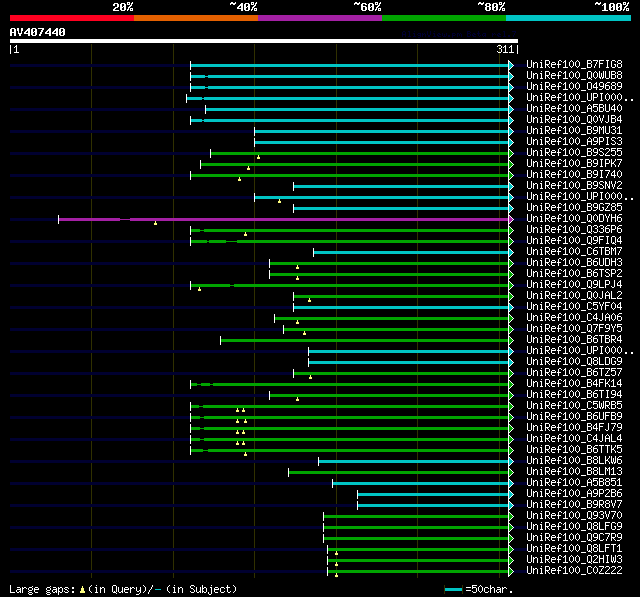Select hit label UniRef100_Q9C7R9
The height and width of the screenshot is (597, 640).
(x=574, y=538)
